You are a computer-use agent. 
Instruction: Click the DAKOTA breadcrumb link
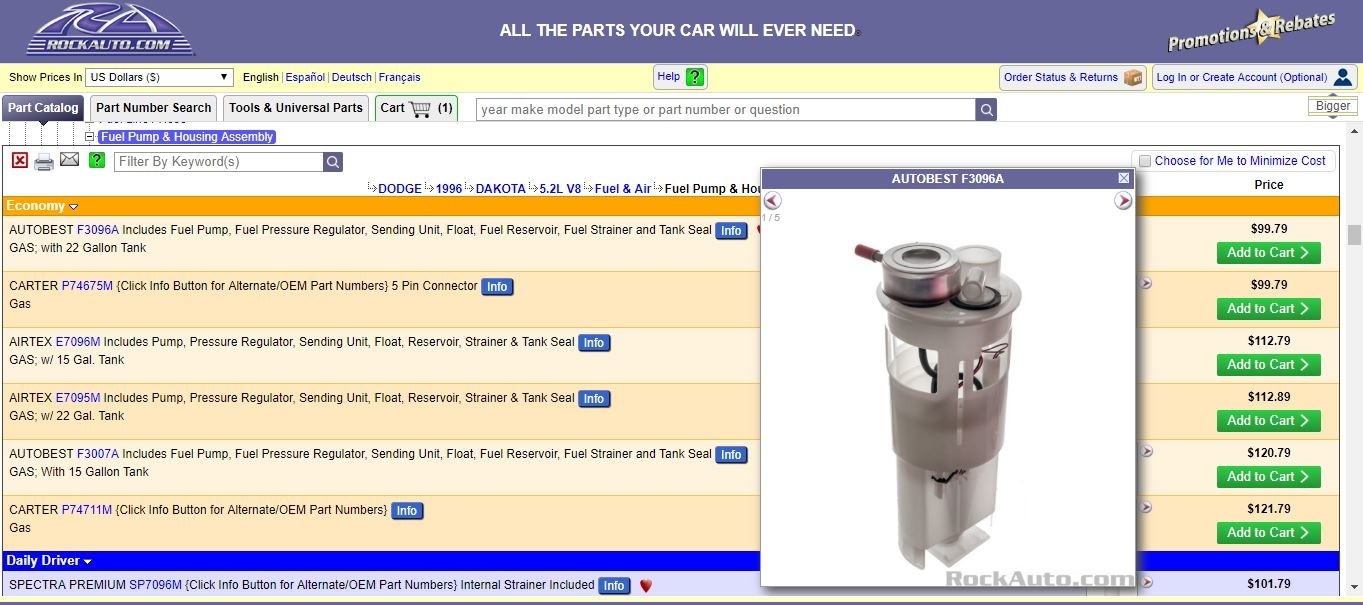[x=501, y=189]
